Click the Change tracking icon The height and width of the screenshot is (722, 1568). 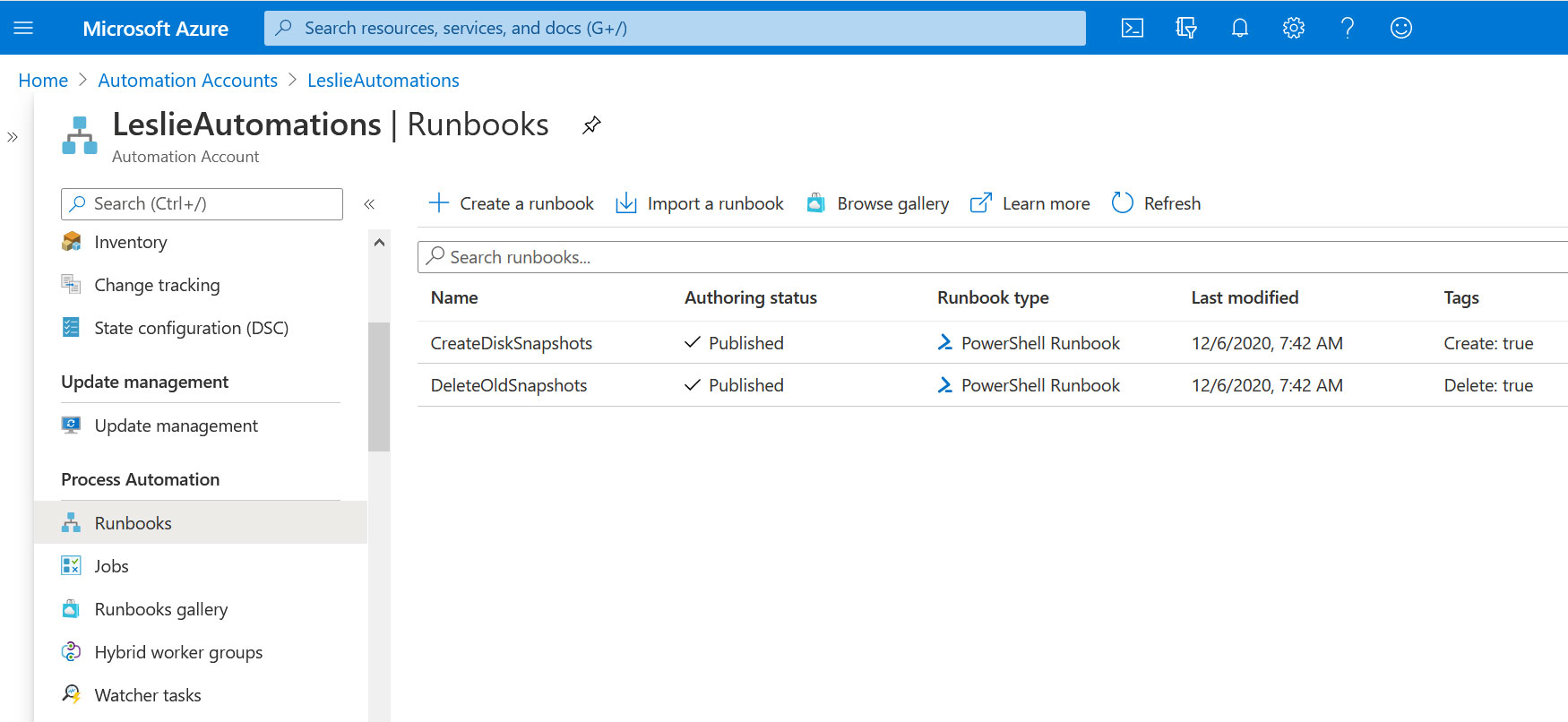click(x=71, y=284)
